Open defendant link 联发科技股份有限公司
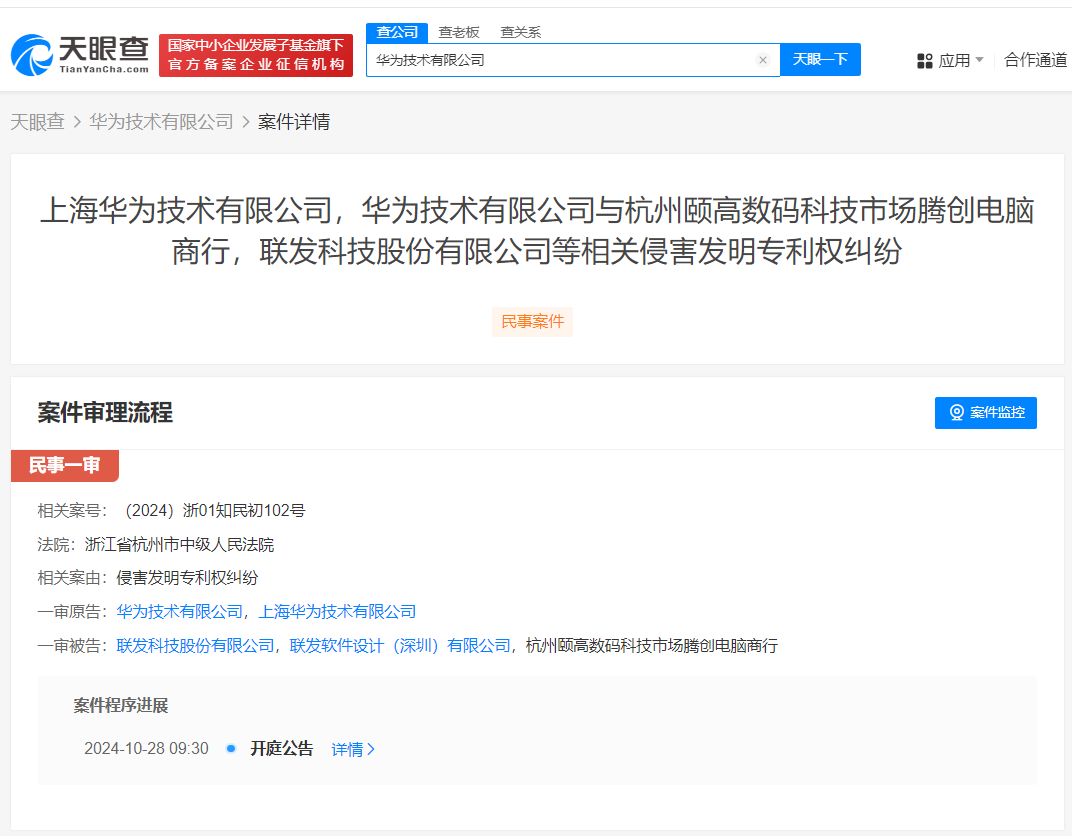 [196, 646]
